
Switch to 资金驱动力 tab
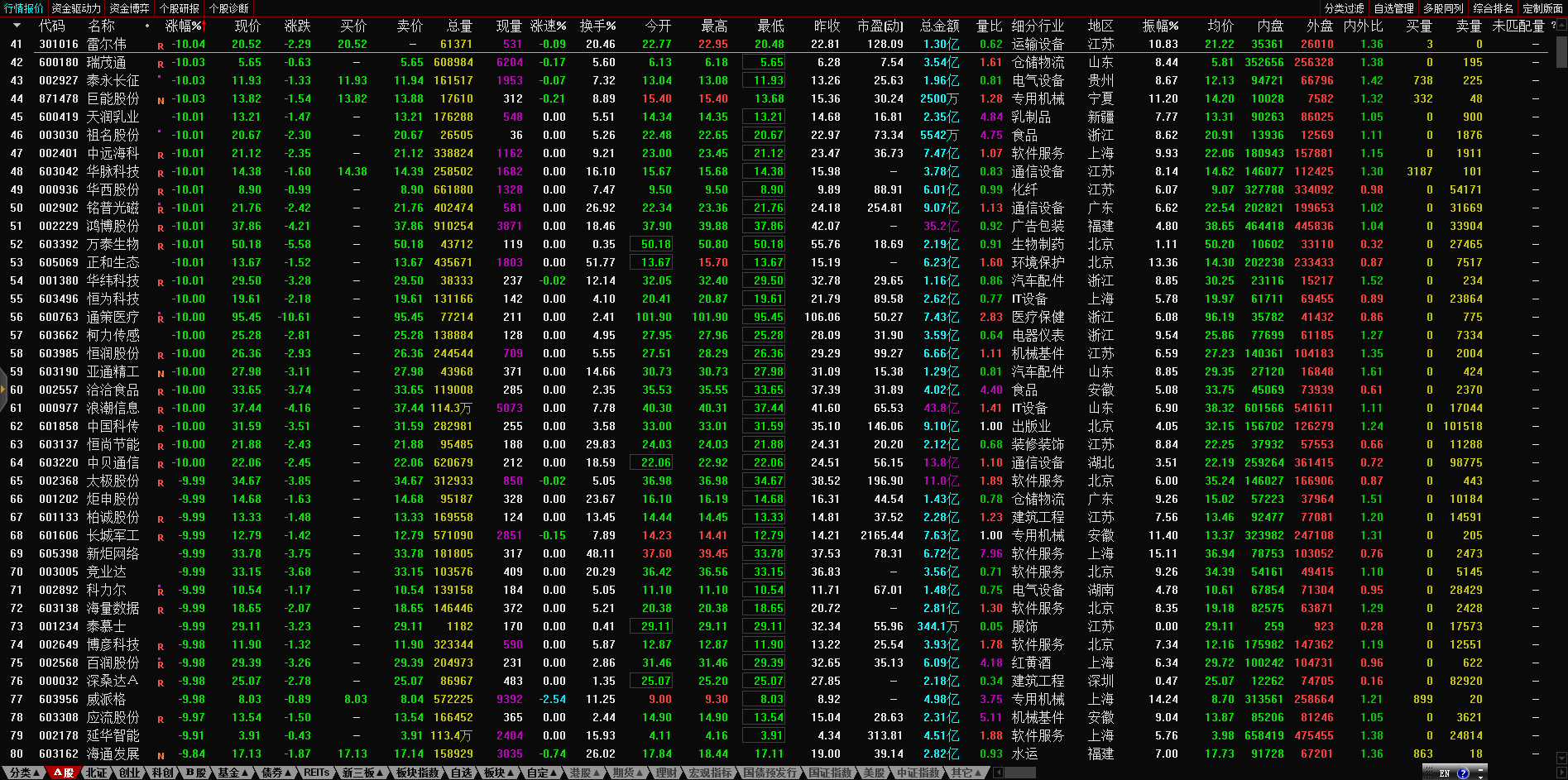76,8
